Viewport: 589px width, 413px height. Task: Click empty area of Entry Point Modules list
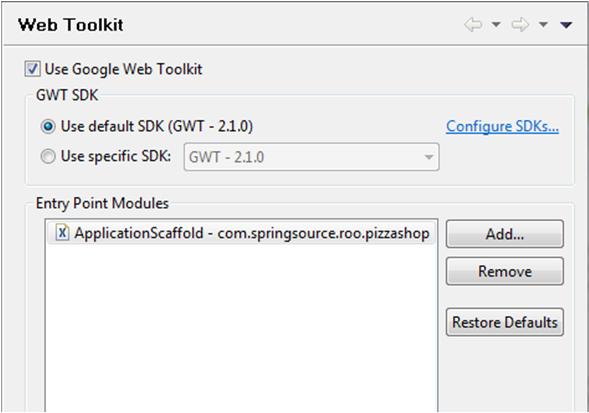pyautogui.click(x=242, y=327)
